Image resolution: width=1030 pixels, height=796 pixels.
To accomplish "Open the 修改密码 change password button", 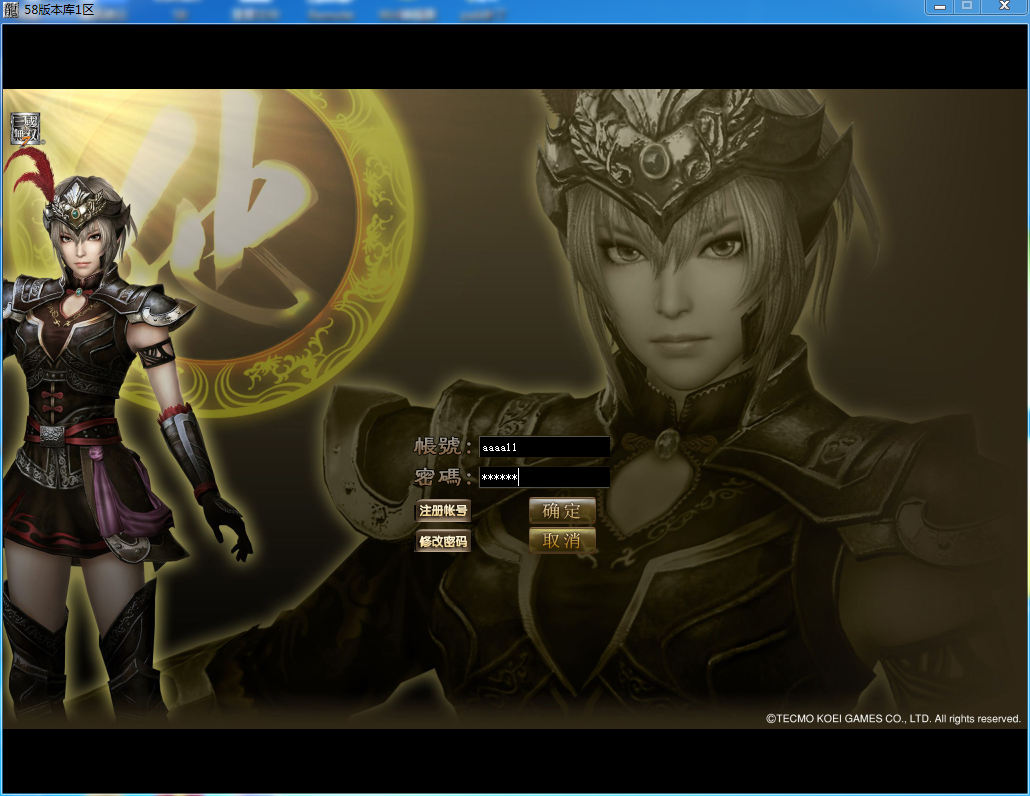I will (x=443, y=541).
